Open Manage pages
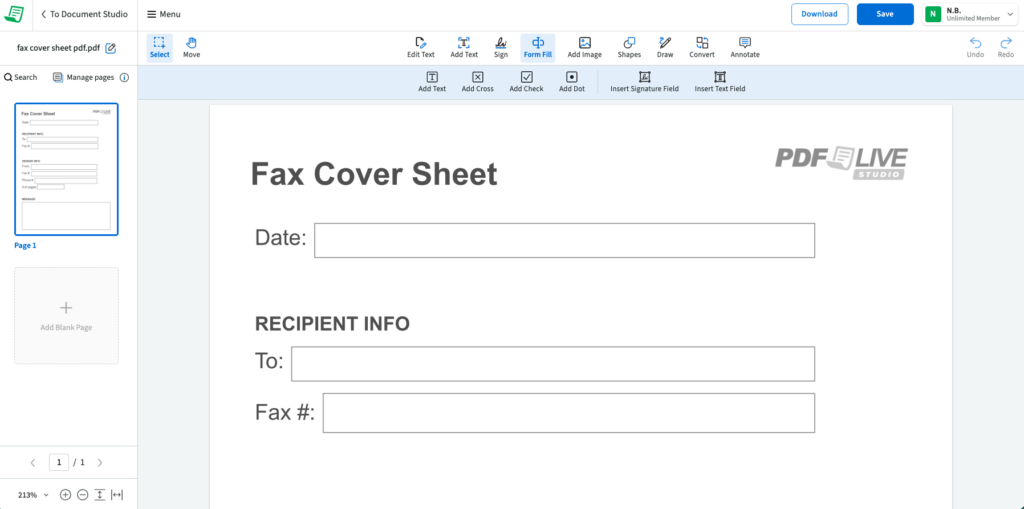1024x509 pixels. tap(84, 77)
